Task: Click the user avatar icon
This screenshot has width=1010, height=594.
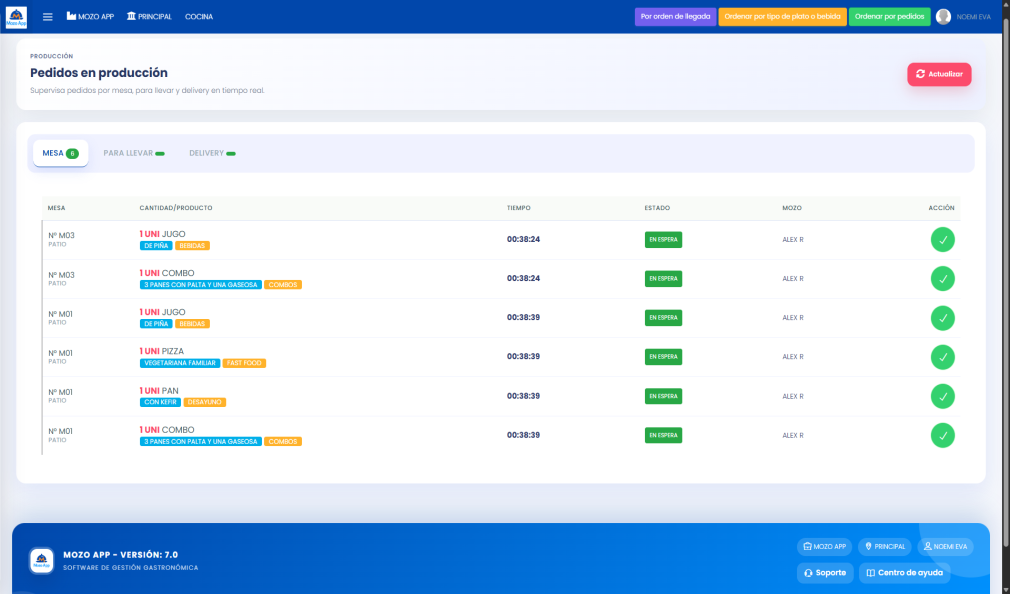Action: point(943,17)
